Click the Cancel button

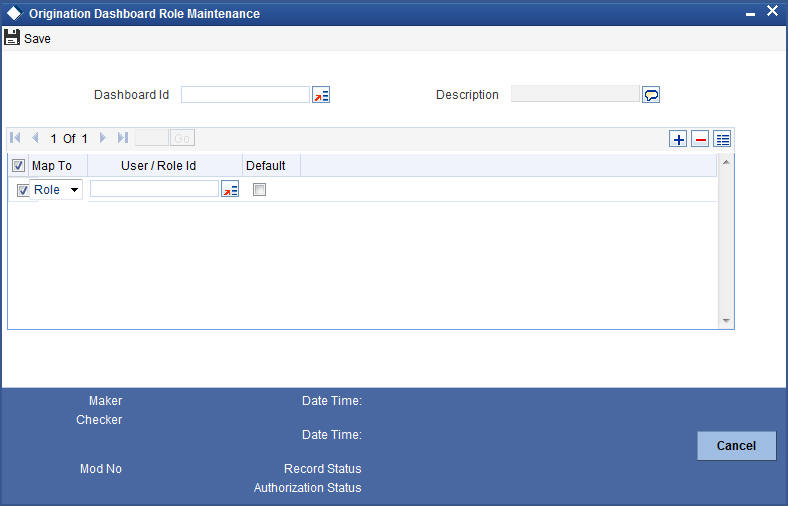pos(736,446)
